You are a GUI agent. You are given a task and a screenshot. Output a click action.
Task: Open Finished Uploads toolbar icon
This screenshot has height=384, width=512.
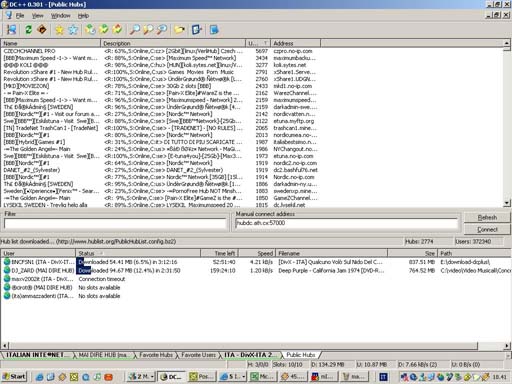tap(117, 30)
